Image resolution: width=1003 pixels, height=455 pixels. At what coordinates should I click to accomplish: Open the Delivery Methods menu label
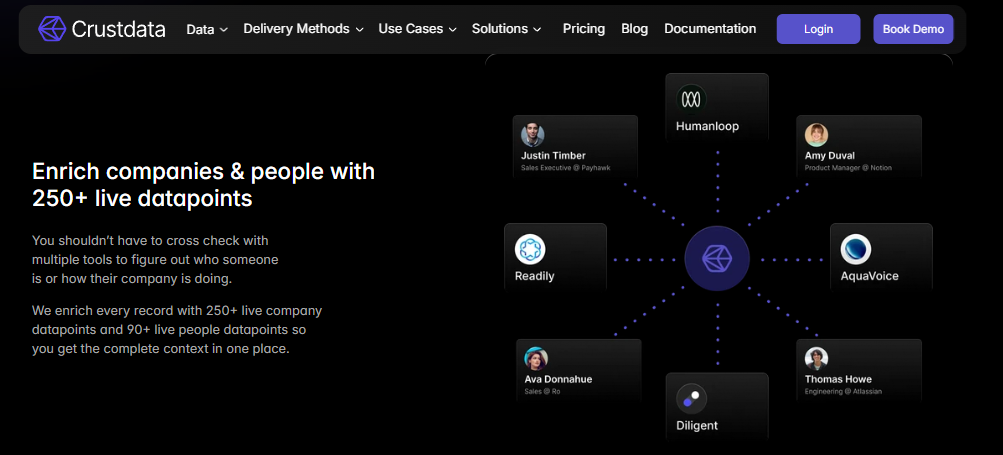pos(296,29)
